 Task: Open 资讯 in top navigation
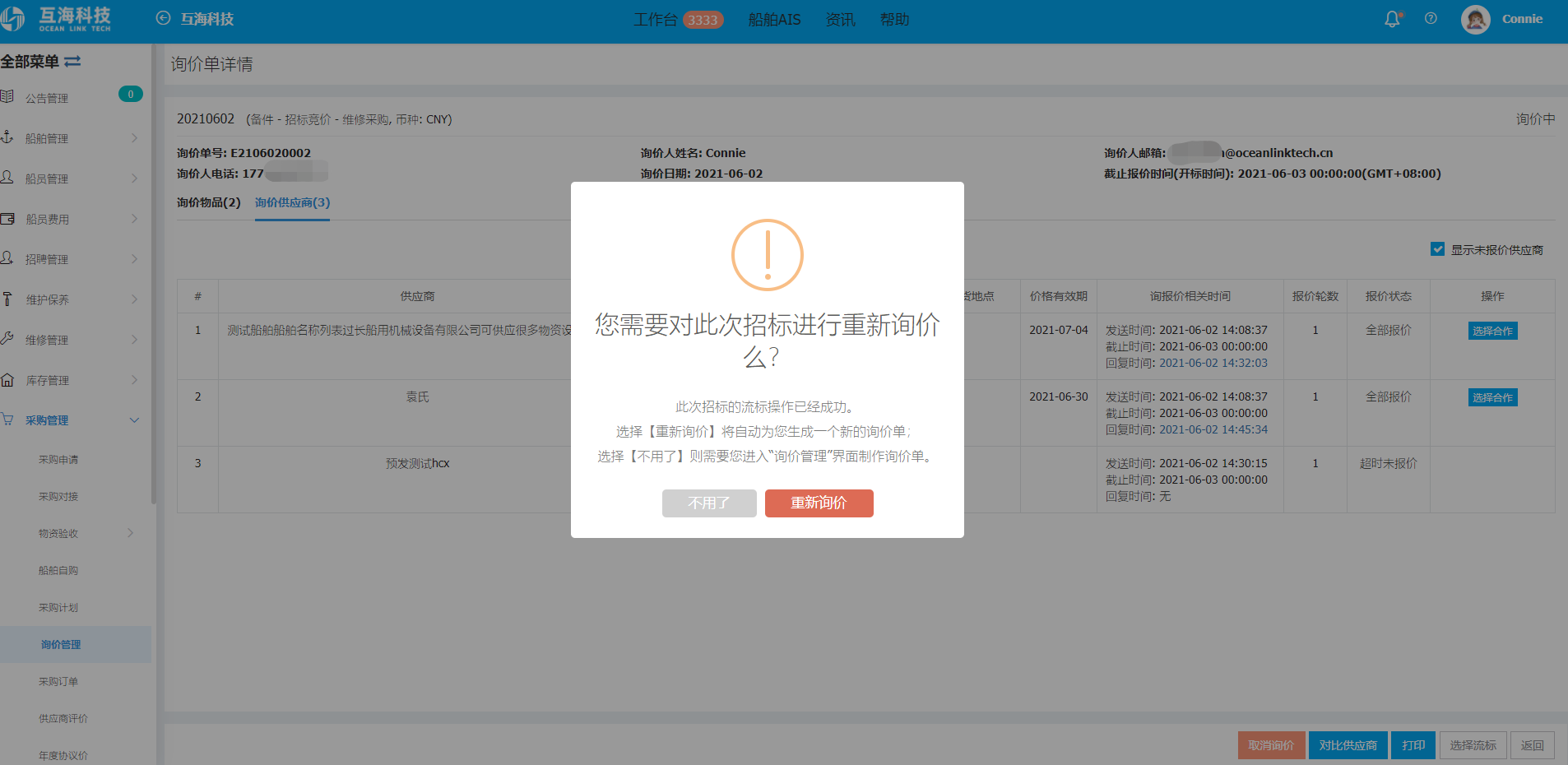[x=840, y=20]
